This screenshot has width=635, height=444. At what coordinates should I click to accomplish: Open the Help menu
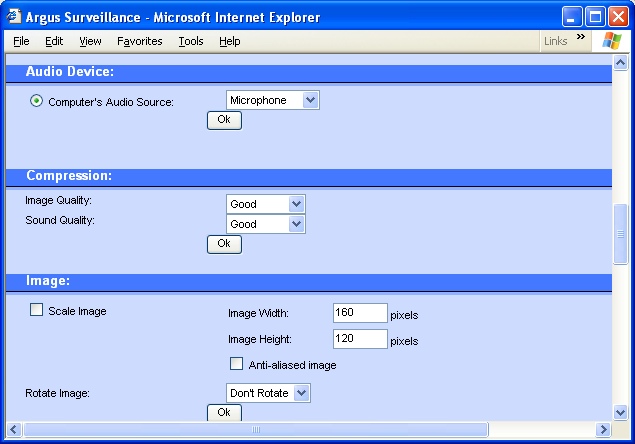pos(230,41)
